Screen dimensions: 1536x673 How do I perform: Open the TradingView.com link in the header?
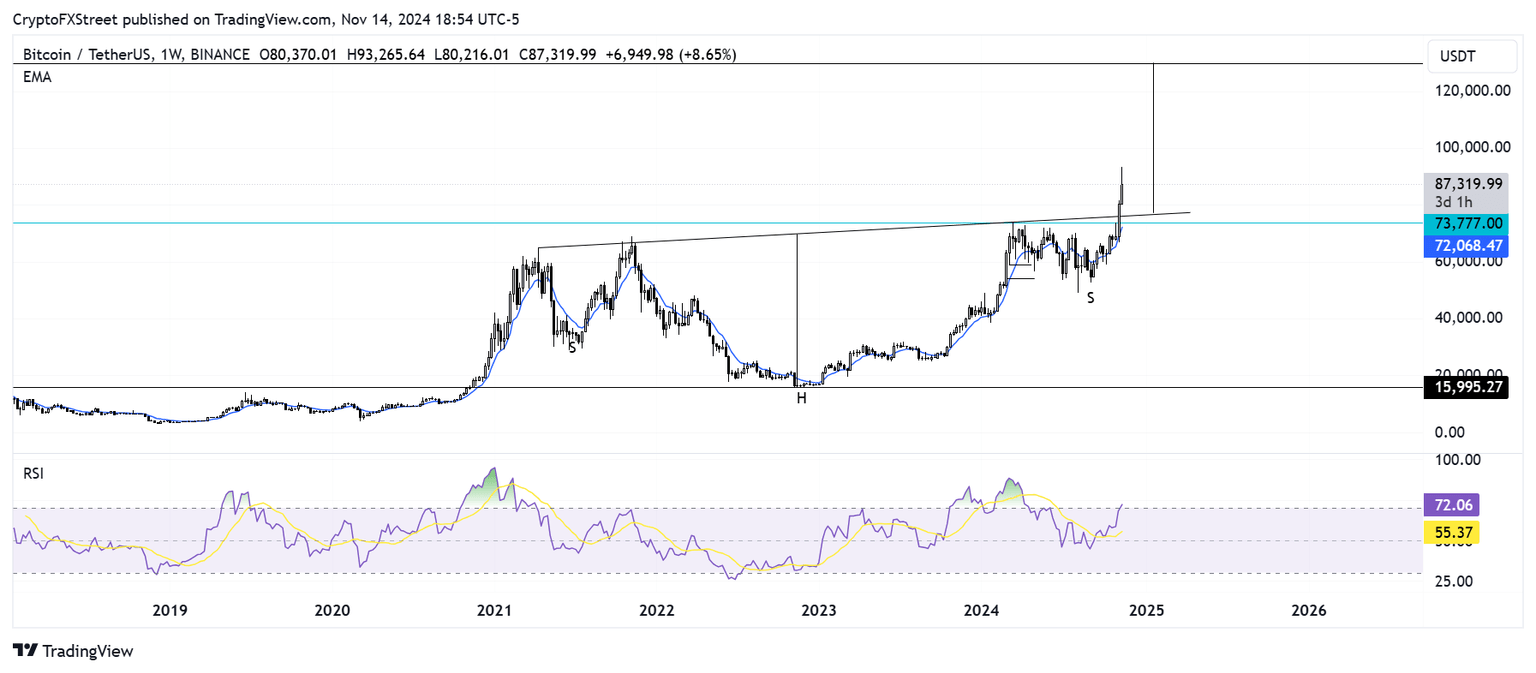click(271, 18)
